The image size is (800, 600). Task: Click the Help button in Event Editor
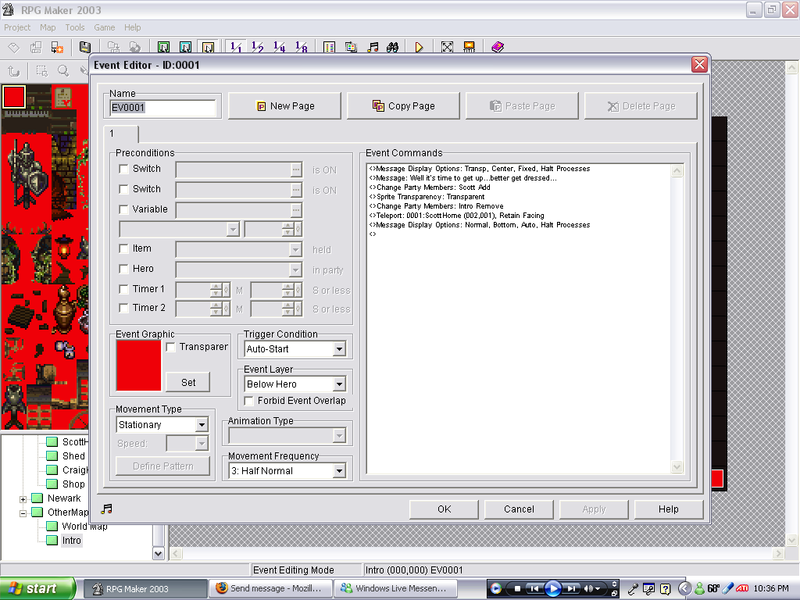(x=668, y=509)
